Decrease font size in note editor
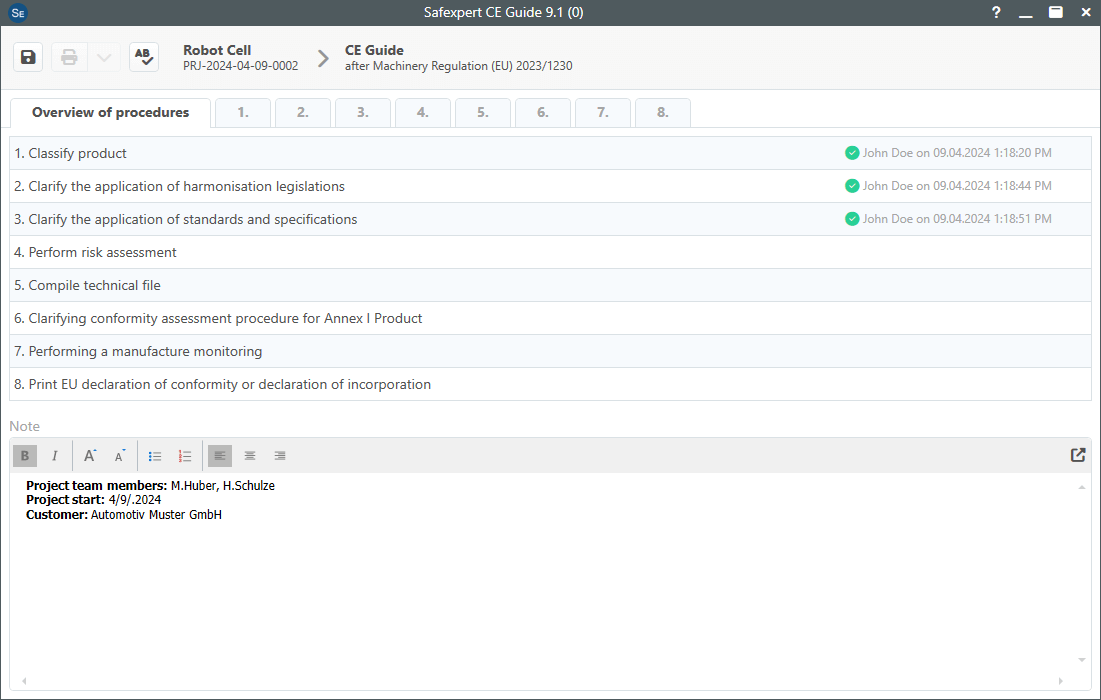This screenshot has width=1101, height=700. (119, 456)
